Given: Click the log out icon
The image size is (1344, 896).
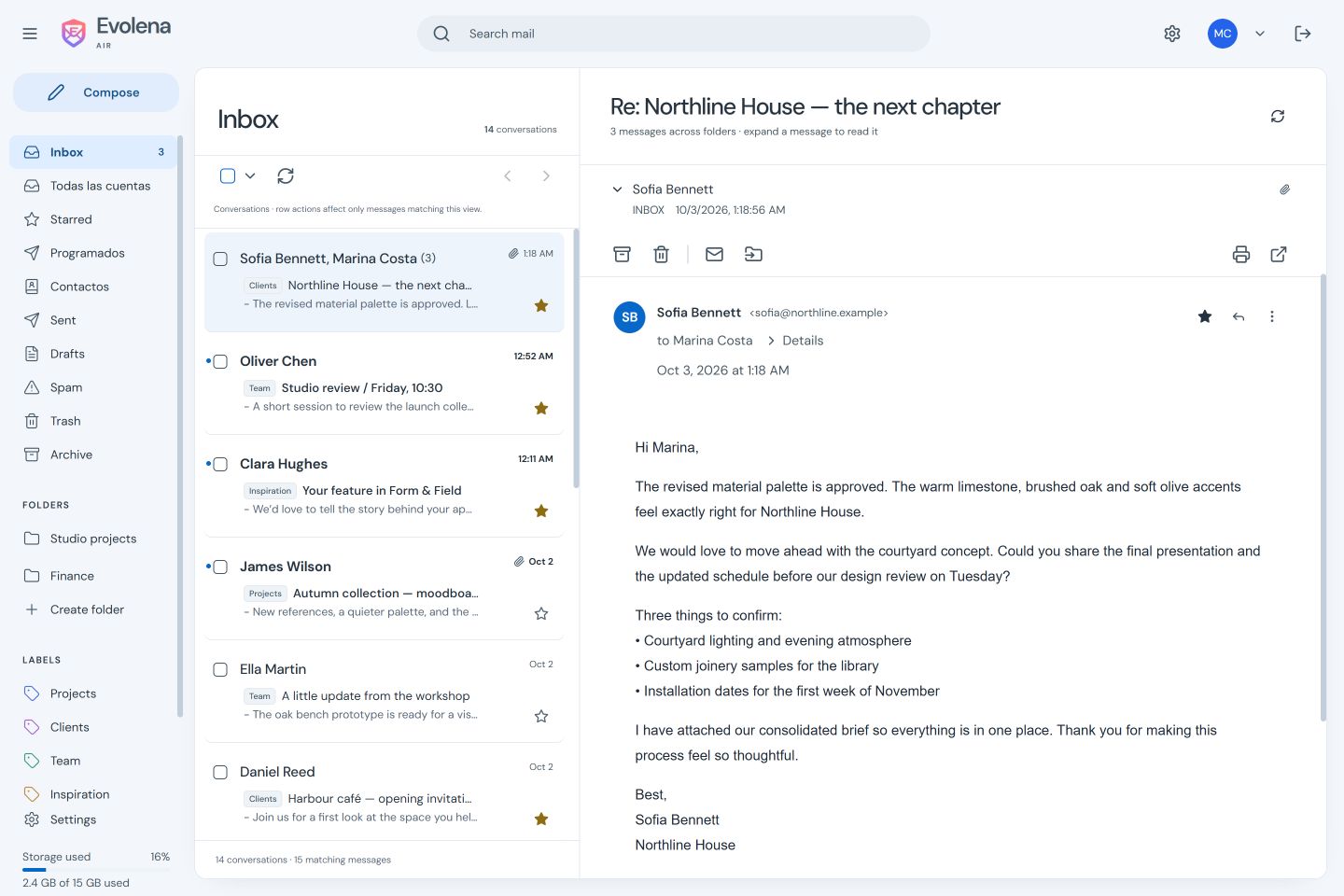Looking at the screenshot, I should coord(1303,34).
